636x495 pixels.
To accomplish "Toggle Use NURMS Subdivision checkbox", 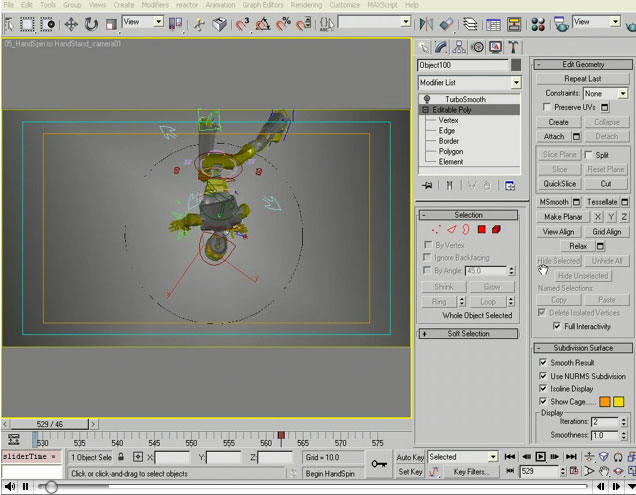I will pyautogui.click(x=544, y=375).
